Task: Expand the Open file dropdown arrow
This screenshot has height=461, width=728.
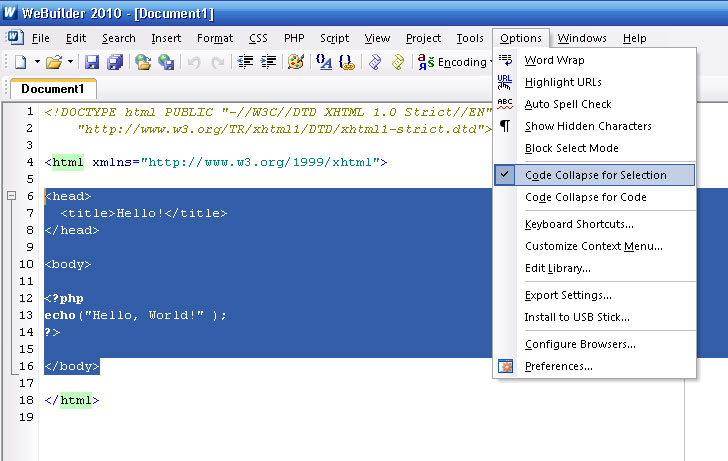Action: 70,62
